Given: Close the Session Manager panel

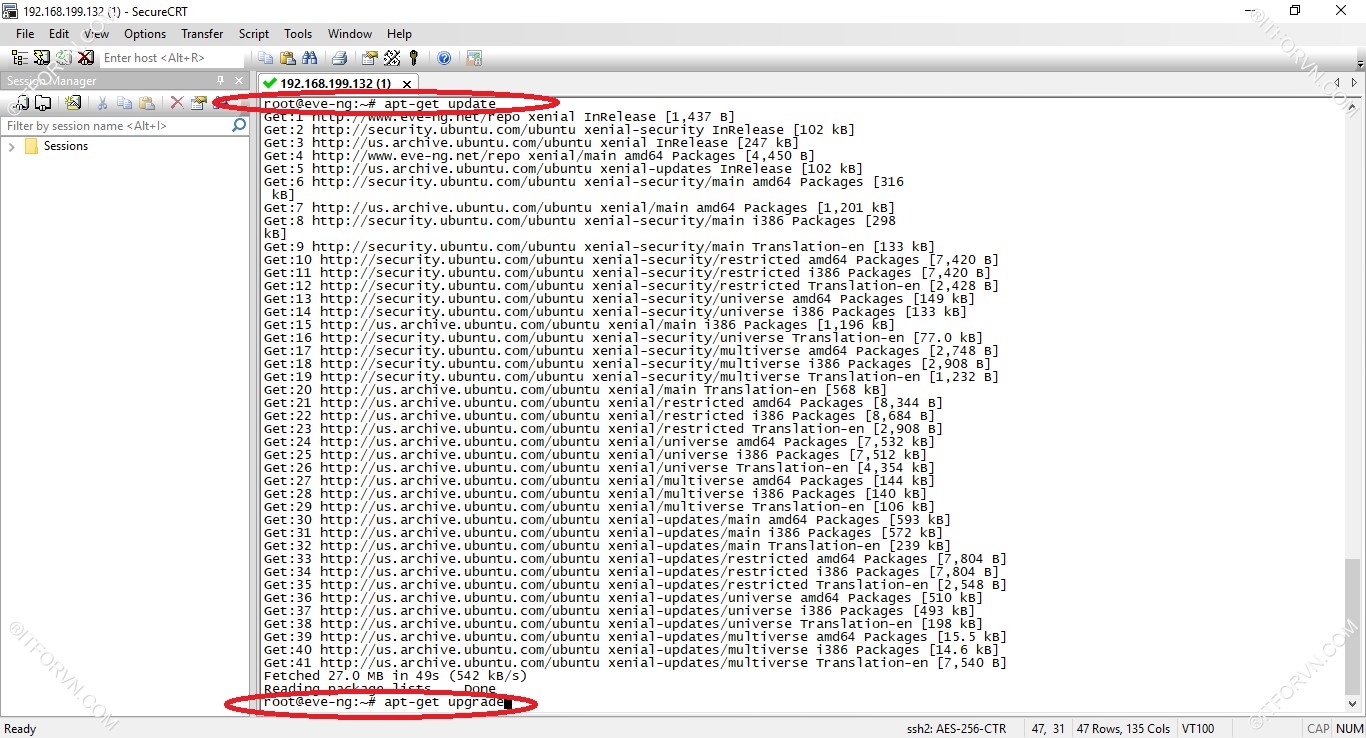Looking at the screenshot, I should click(239, 81).
